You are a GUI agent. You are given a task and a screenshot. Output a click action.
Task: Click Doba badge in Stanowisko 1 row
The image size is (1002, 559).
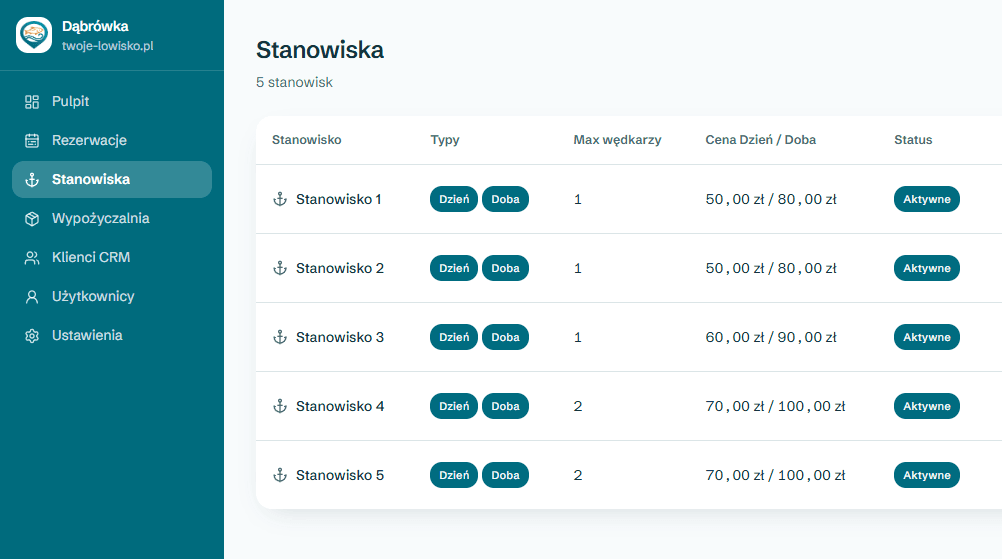tap(505, 199)
